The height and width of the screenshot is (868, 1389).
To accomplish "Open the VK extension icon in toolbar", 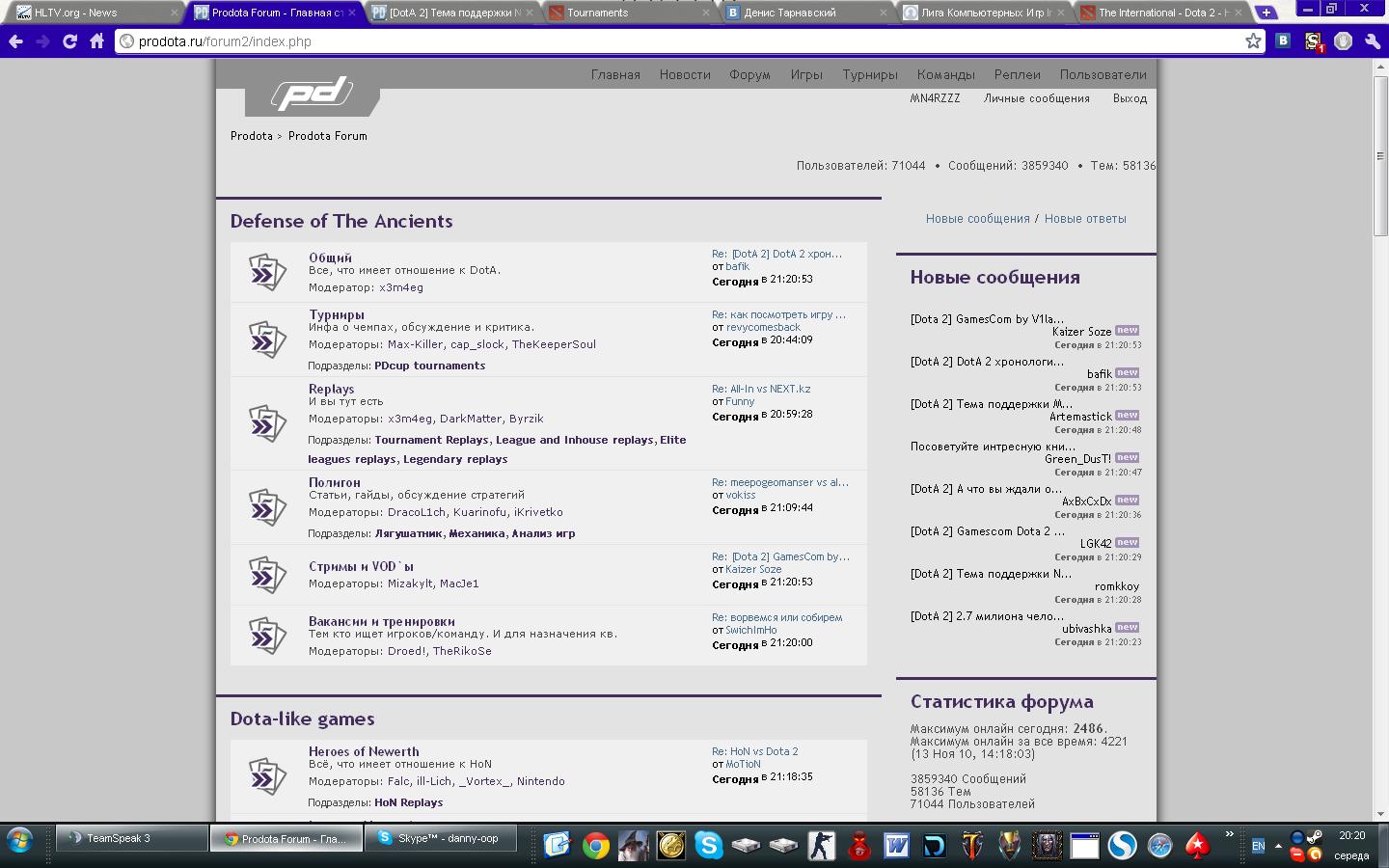I will click(1283, 41).
